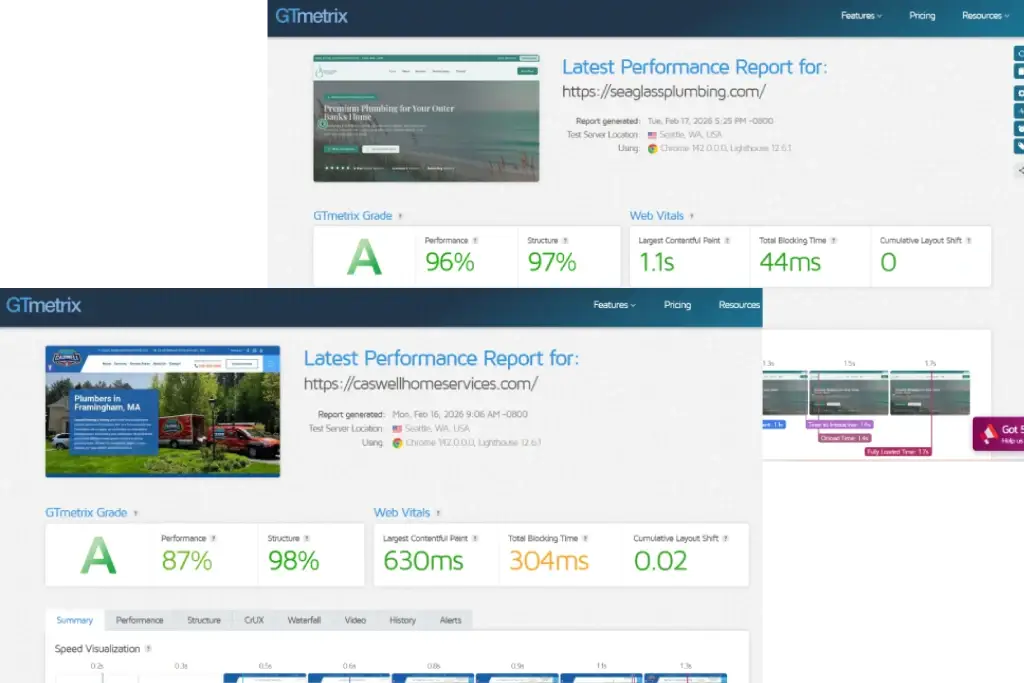Screen dimensions: 1024x683
Task: Expand Features dropdown in the seaglassplumbing report header
Action: point(861,16)
